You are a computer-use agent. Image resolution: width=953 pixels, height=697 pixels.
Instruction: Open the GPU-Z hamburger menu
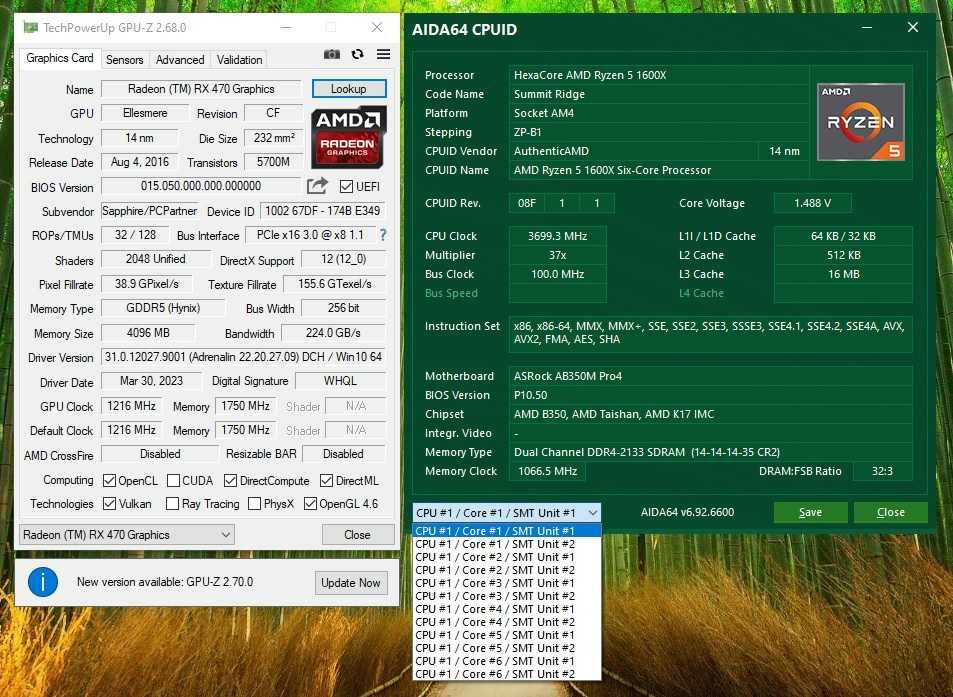tap(384, 54)
